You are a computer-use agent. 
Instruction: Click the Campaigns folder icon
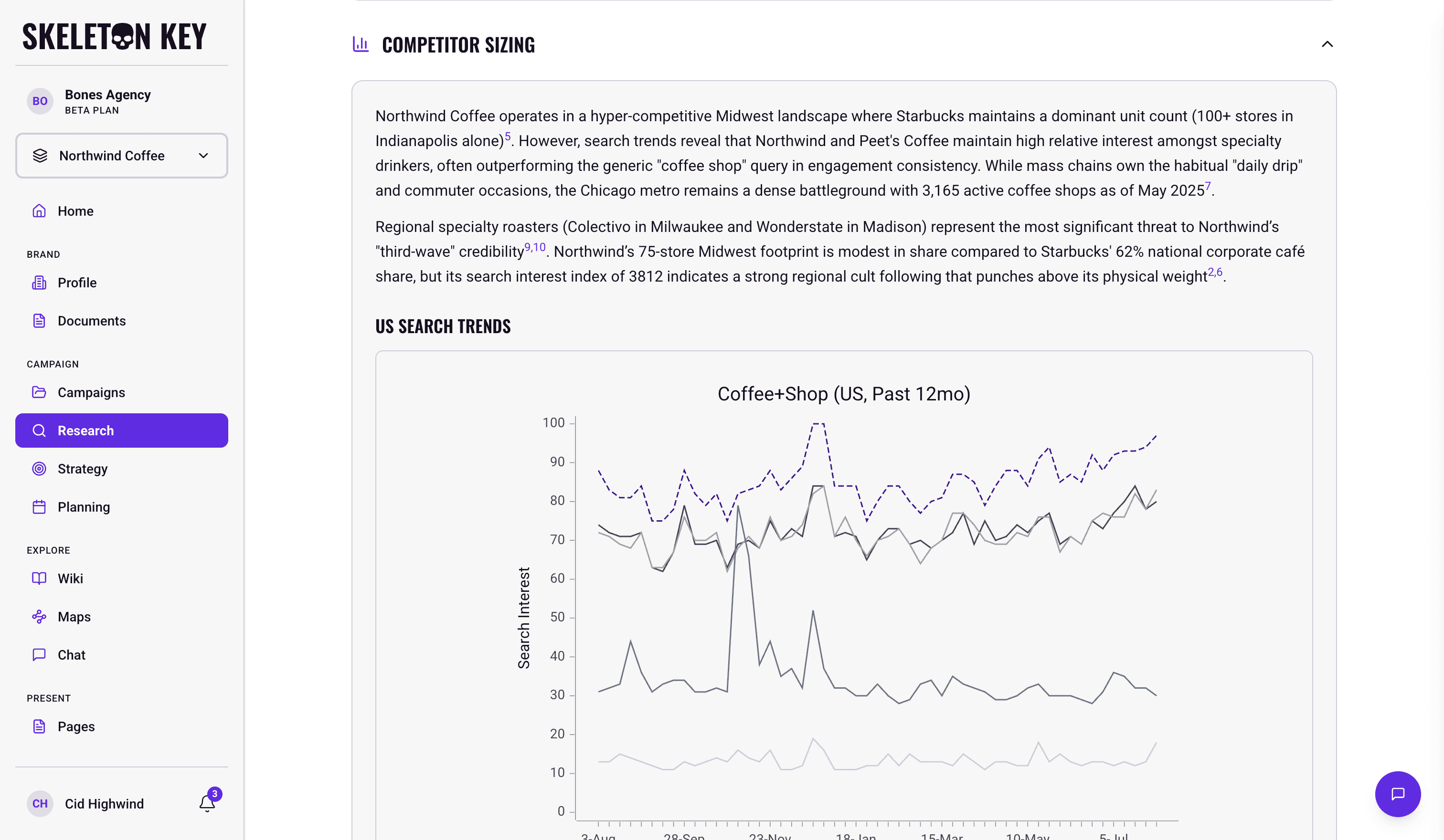39,392
